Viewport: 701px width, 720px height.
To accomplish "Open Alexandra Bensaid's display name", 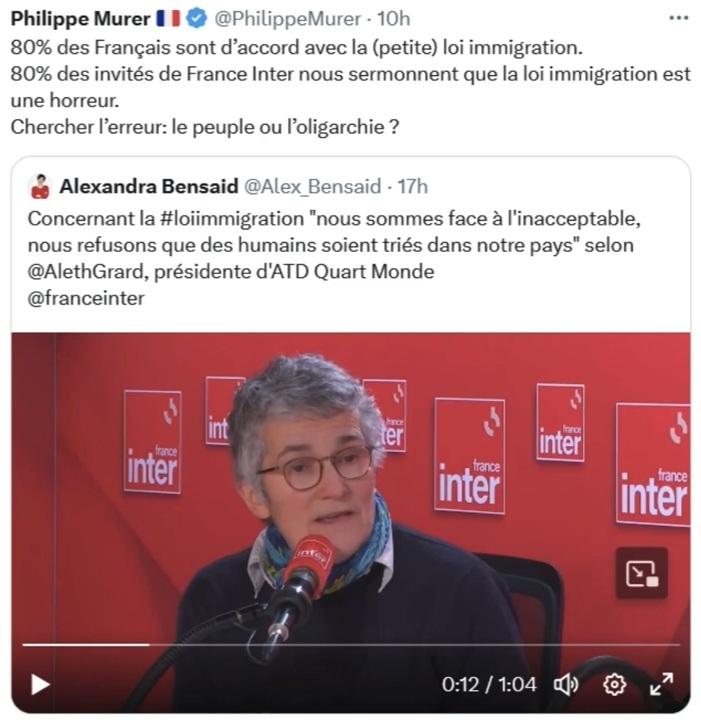I will [149, 186].
